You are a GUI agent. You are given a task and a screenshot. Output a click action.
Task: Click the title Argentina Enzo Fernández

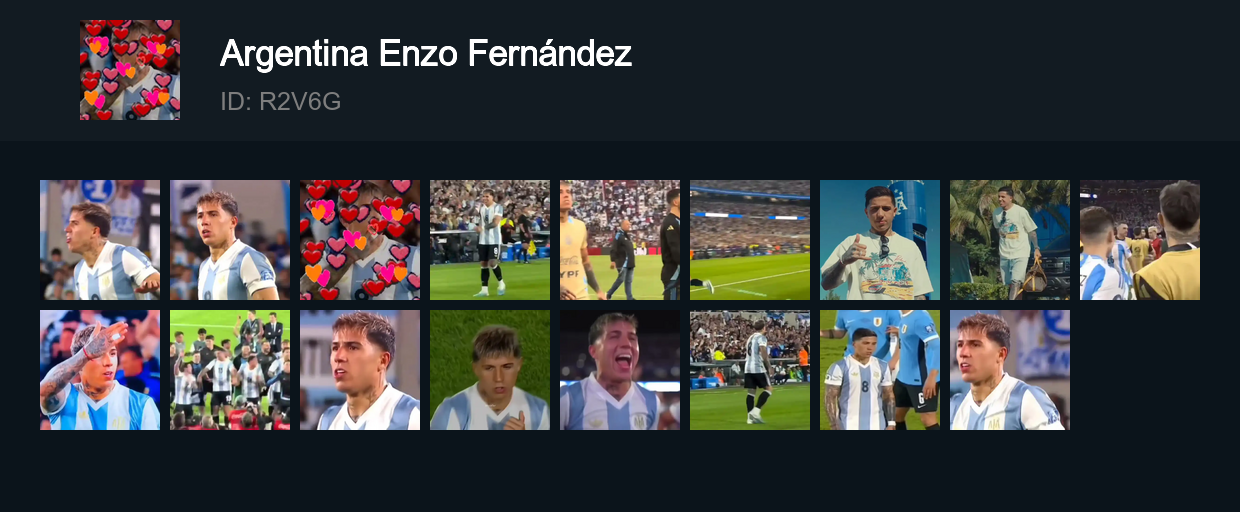click(426, 53)
